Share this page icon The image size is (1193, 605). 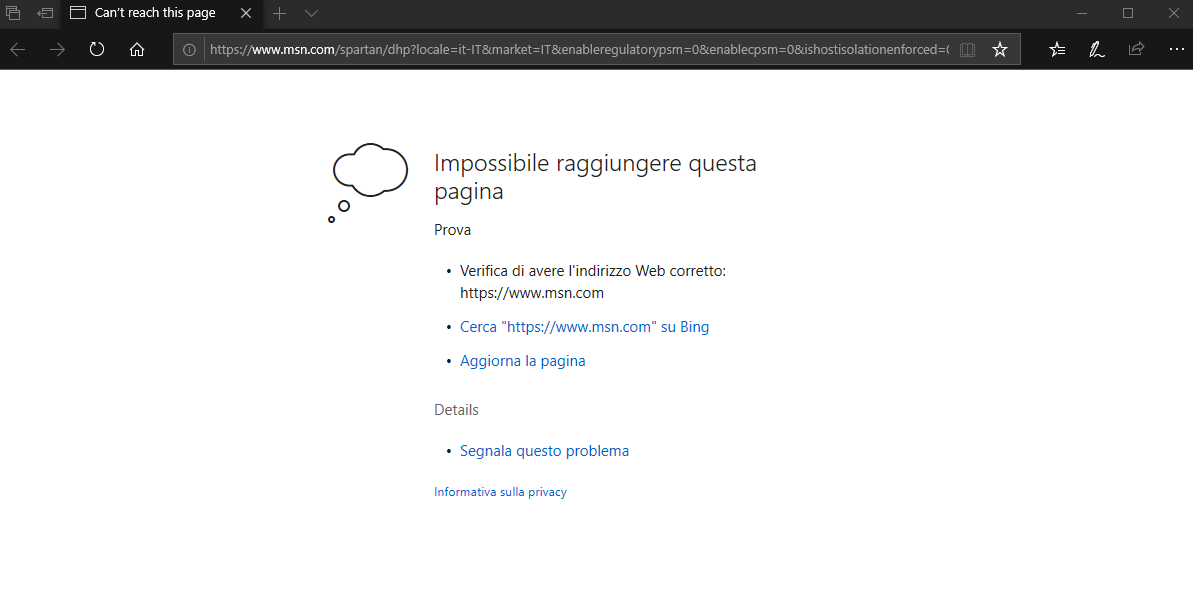[1136, 49]
